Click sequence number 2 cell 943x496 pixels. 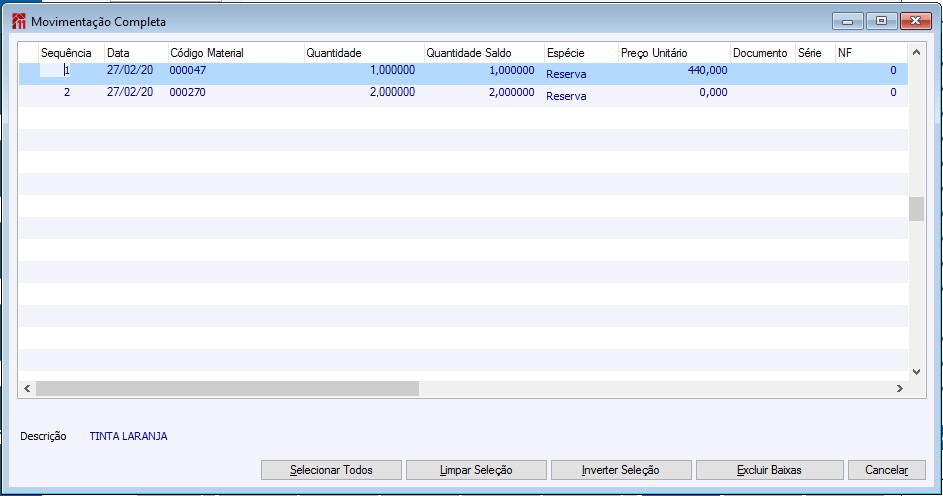pos(67,93)
